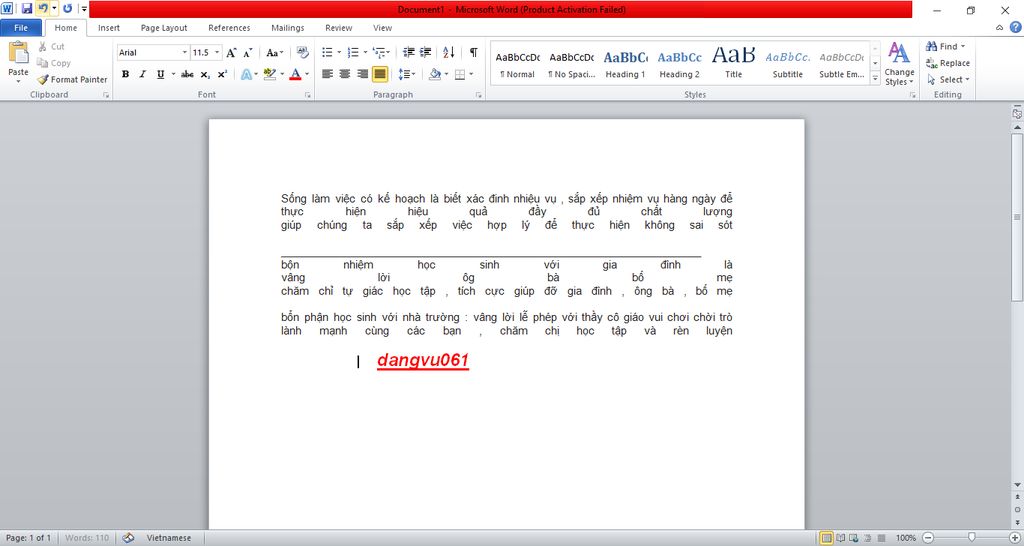Toggle Center alignment

(x=345, y=74)
